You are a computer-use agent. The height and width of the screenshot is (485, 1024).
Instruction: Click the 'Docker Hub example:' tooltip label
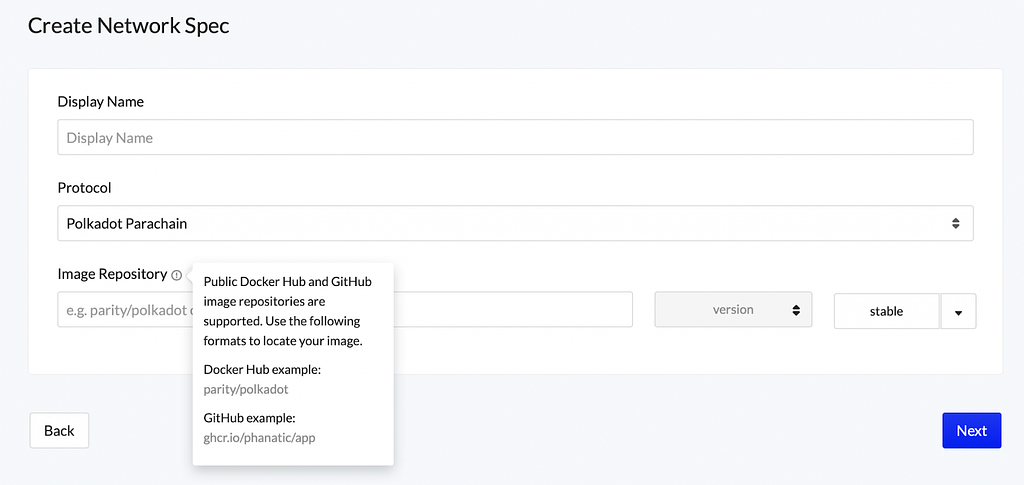(x=262, y=370)
